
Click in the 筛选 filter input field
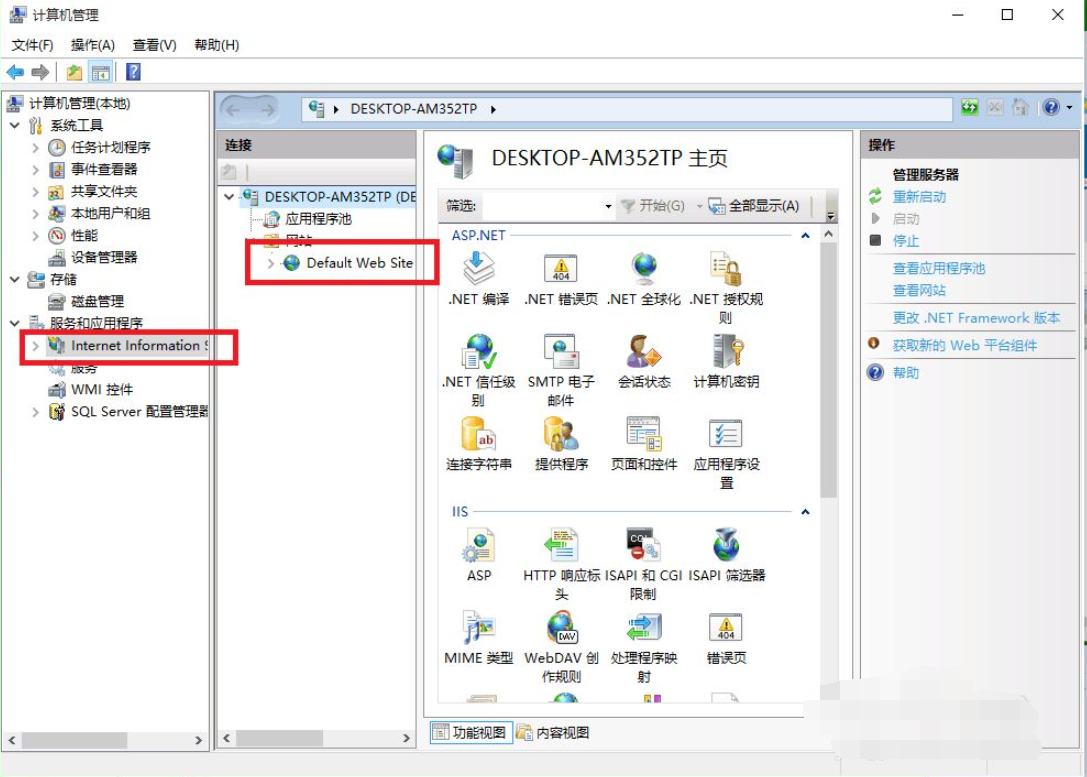(x=541, y=206)
